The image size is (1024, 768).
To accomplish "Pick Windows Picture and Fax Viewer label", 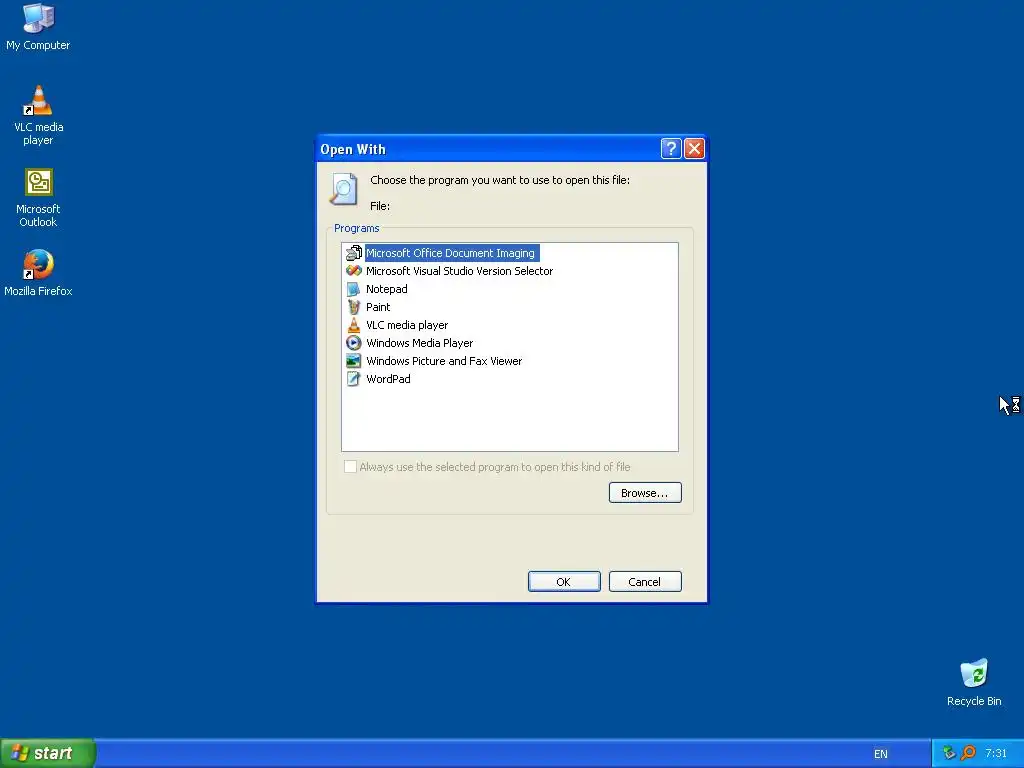I will pyautogui.click(x=444, y=361).
